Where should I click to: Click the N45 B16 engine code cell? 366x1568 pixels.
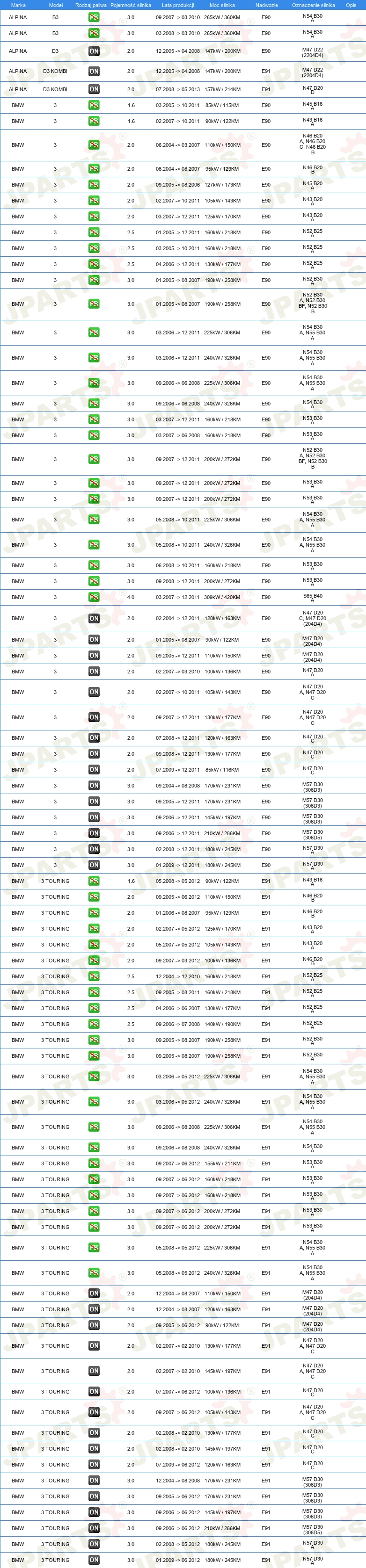312,106
